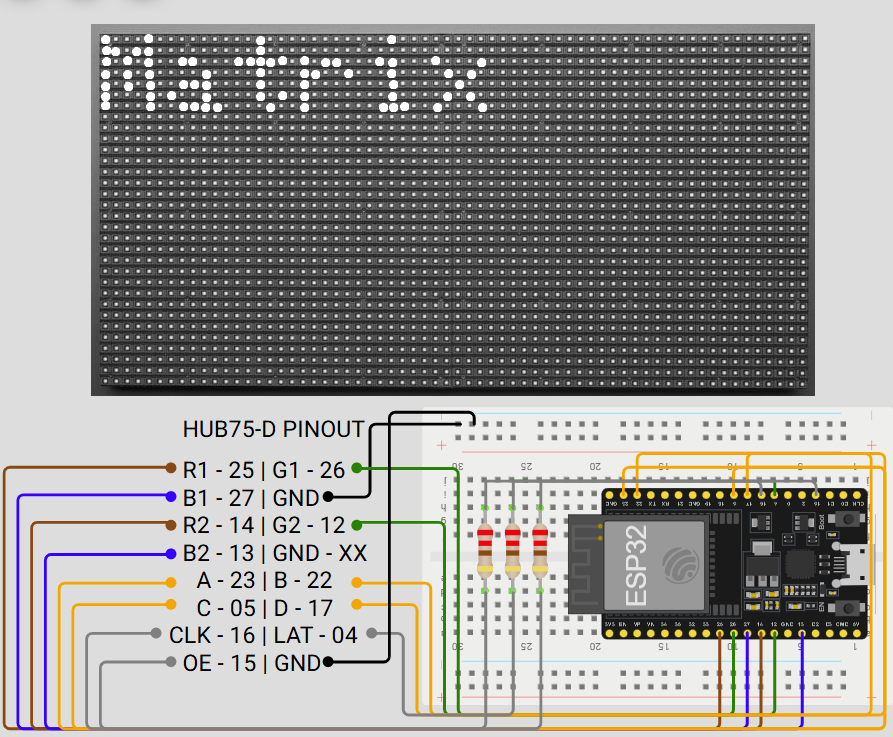Click the green G2 - 12 pin dot
Screen dimensions: 893x737
click(357, 523)
